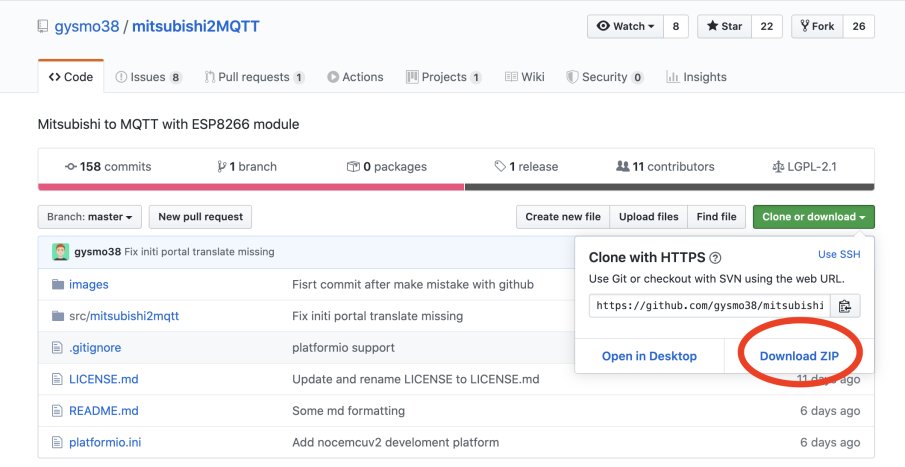Show the 11 contributors

click(665, 167)
